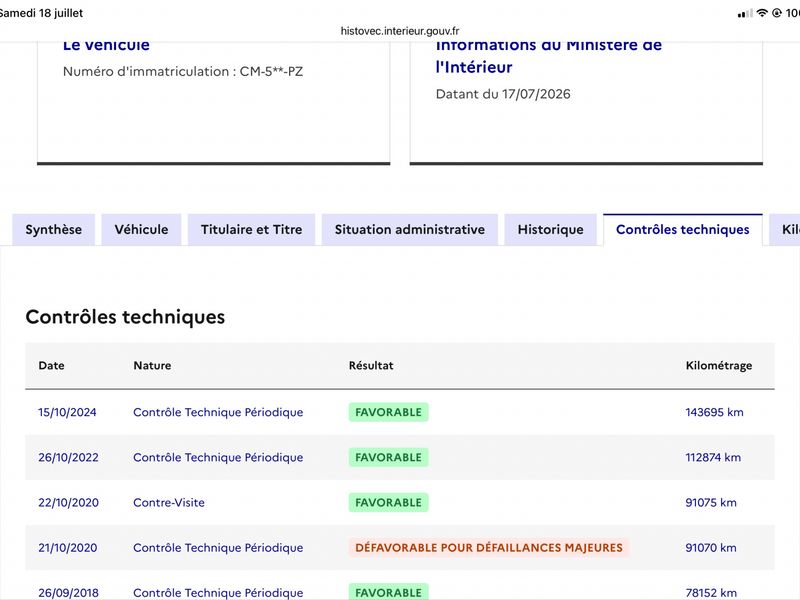Click the Nature column header
The height and width of the screenshot is (600, 800).
(x=152, y=365)
